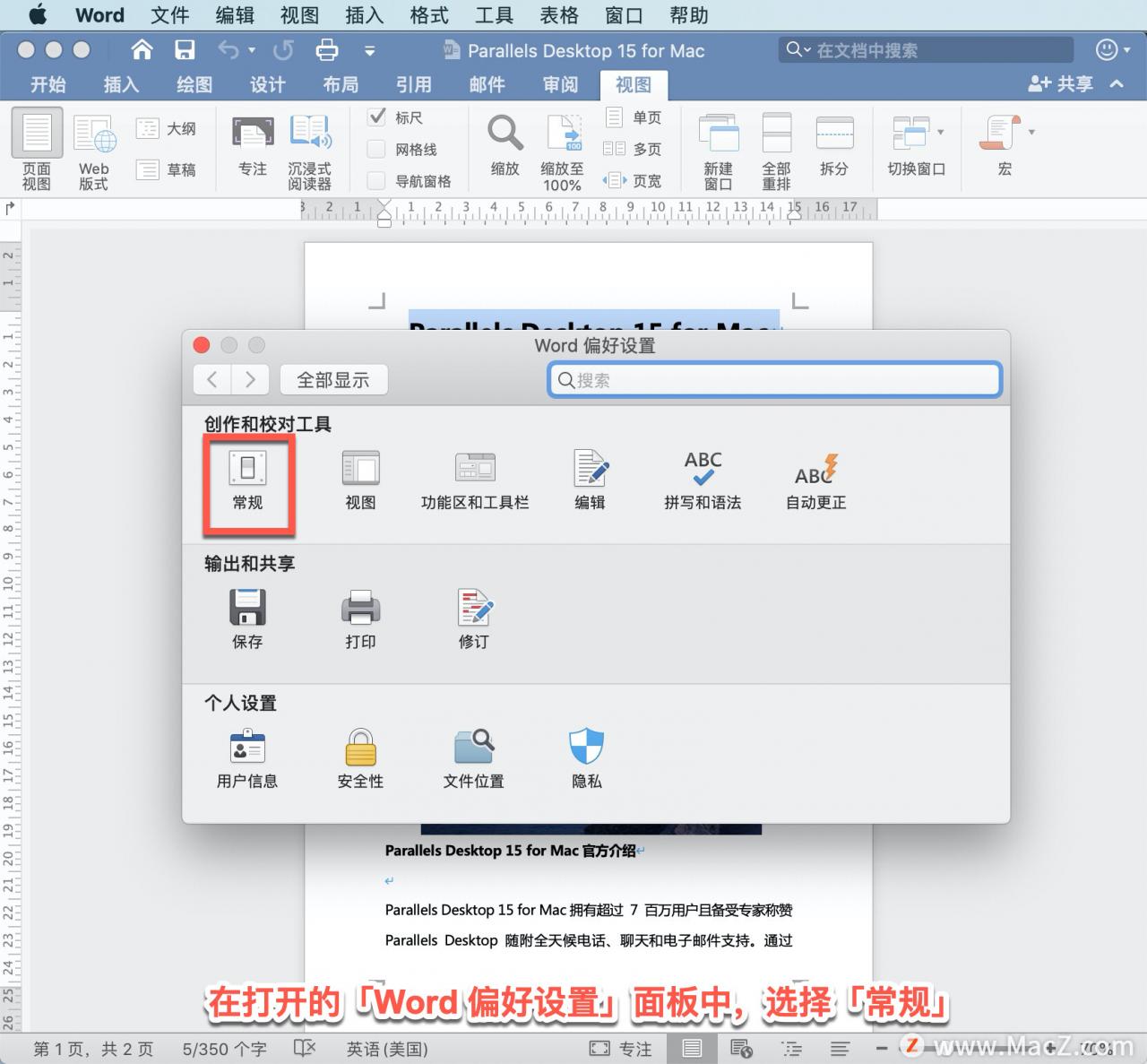Switch to Web Layout (Web版式) view

click(x=94, y=151)
